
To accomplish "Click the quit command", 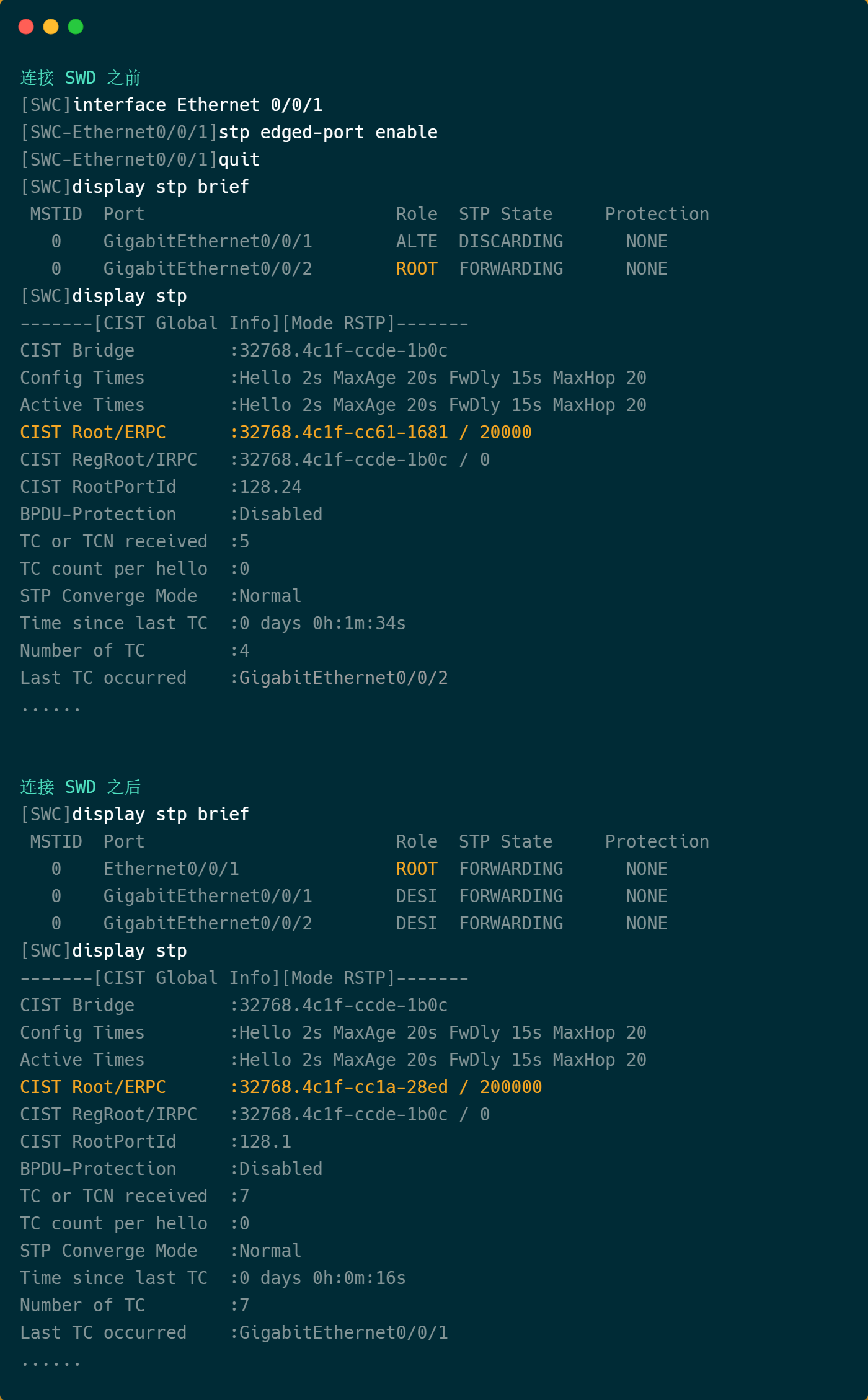I will (239, 159).
